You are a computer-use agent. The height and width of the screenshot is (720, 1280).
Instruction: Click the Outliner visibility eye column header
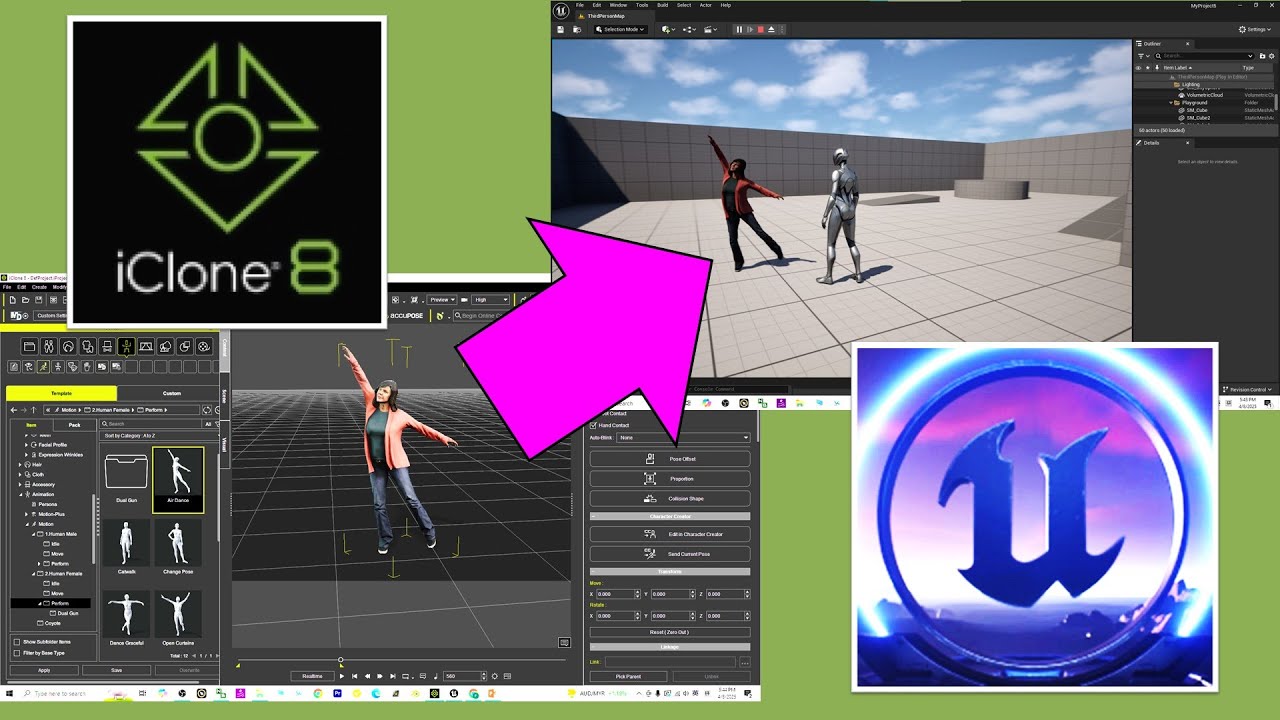tap(1138, 68)
